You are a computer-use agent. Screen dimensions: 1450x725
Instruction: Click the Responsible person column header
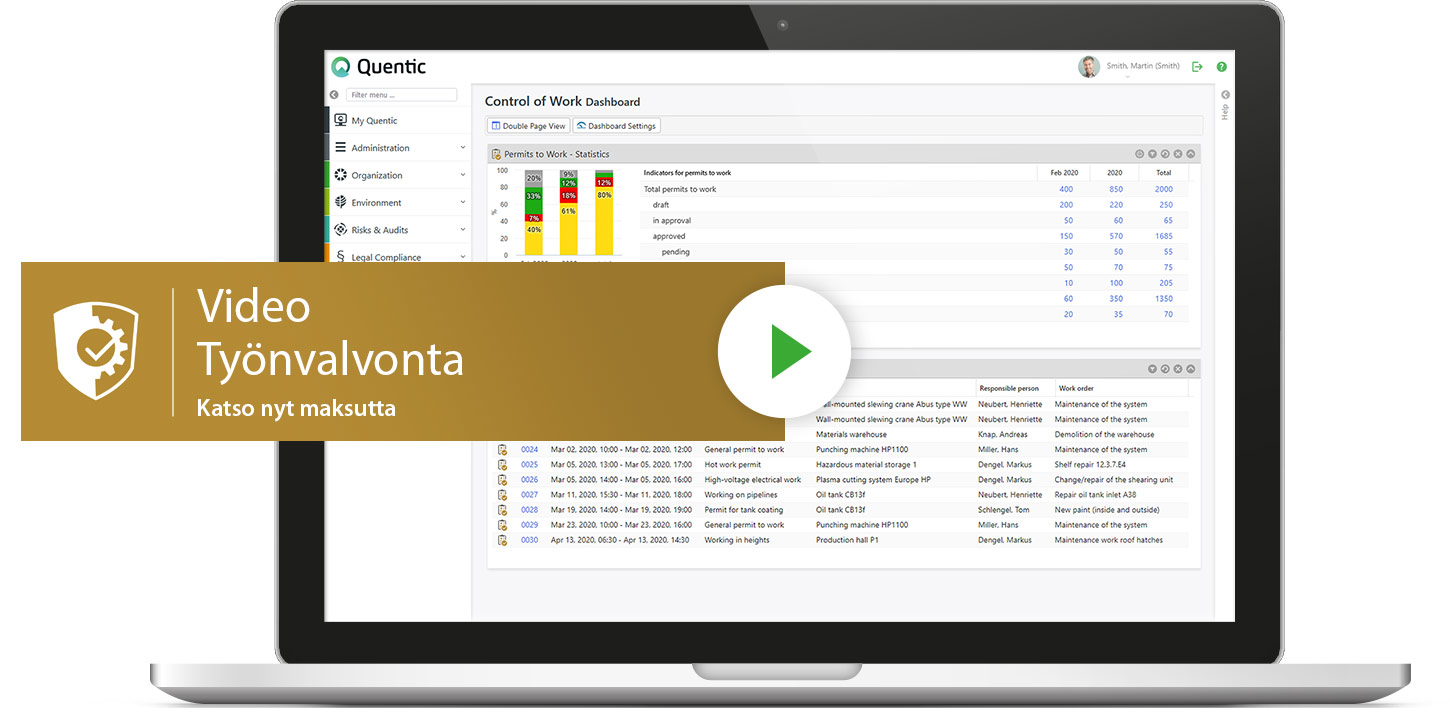(x=1009, y=388)
